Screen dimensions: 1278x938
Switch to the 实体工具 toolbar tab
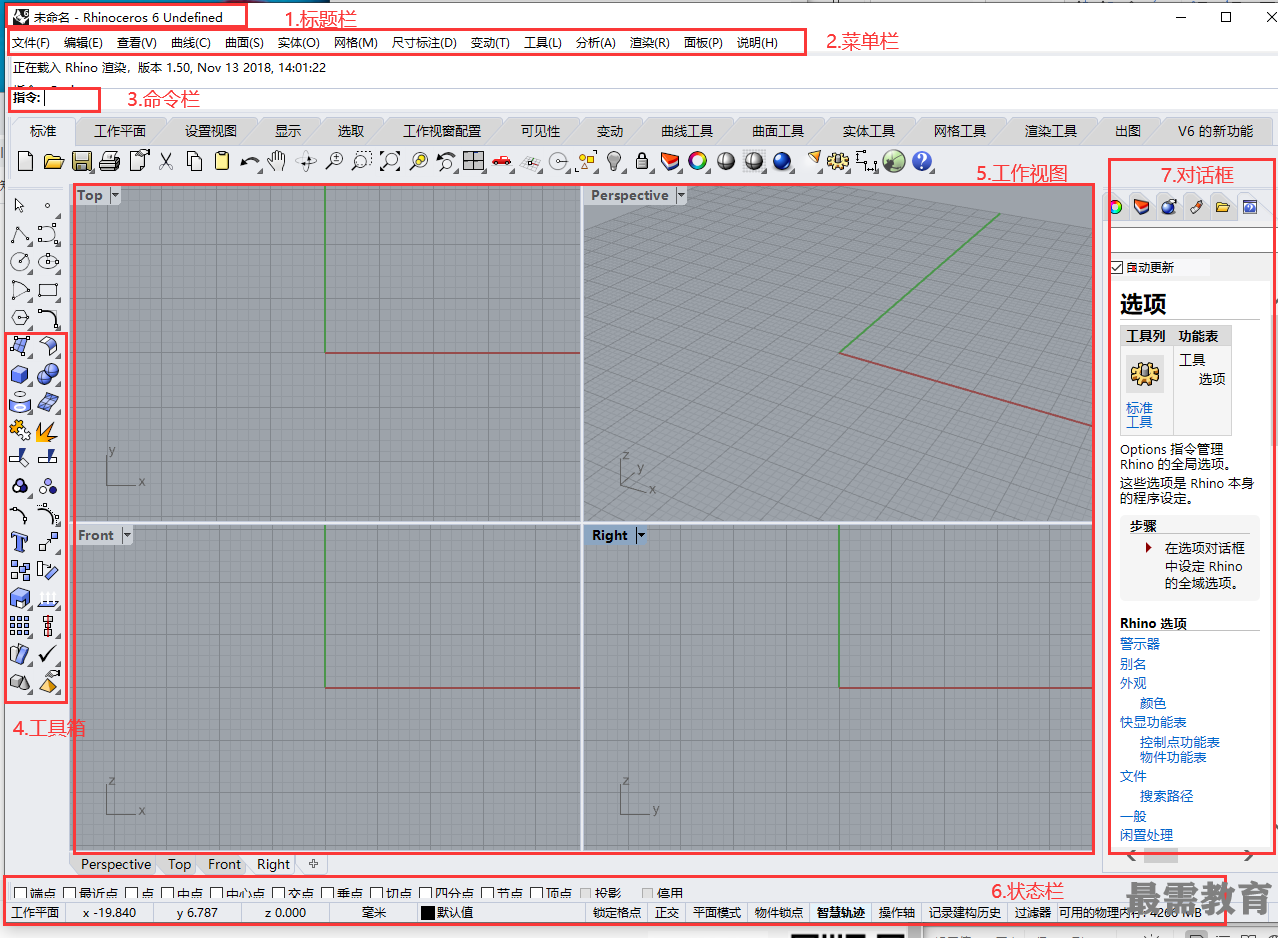point(869,131)
